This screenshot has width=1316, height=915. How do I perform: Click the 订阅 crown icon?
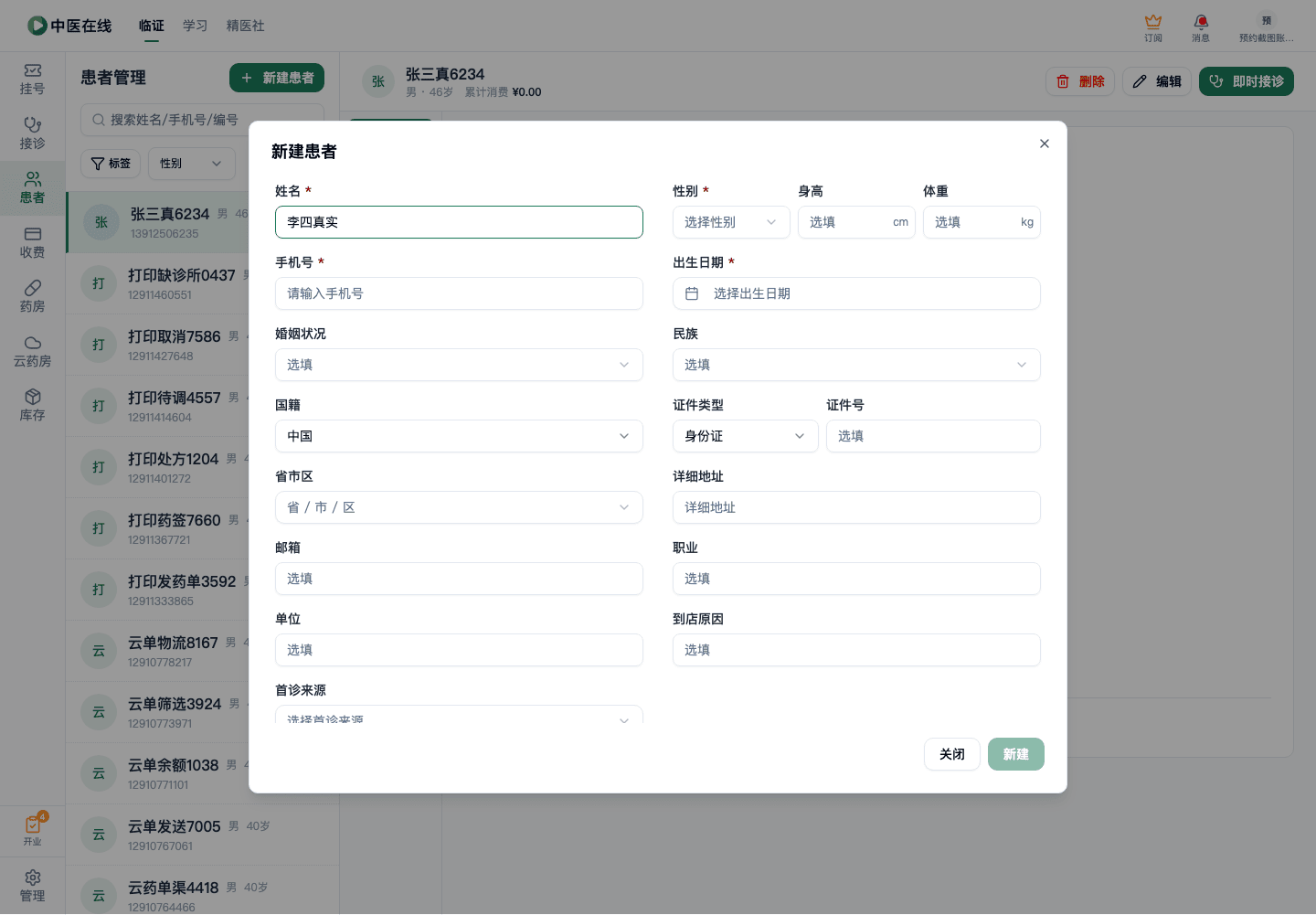click(x=1153, y=27)
